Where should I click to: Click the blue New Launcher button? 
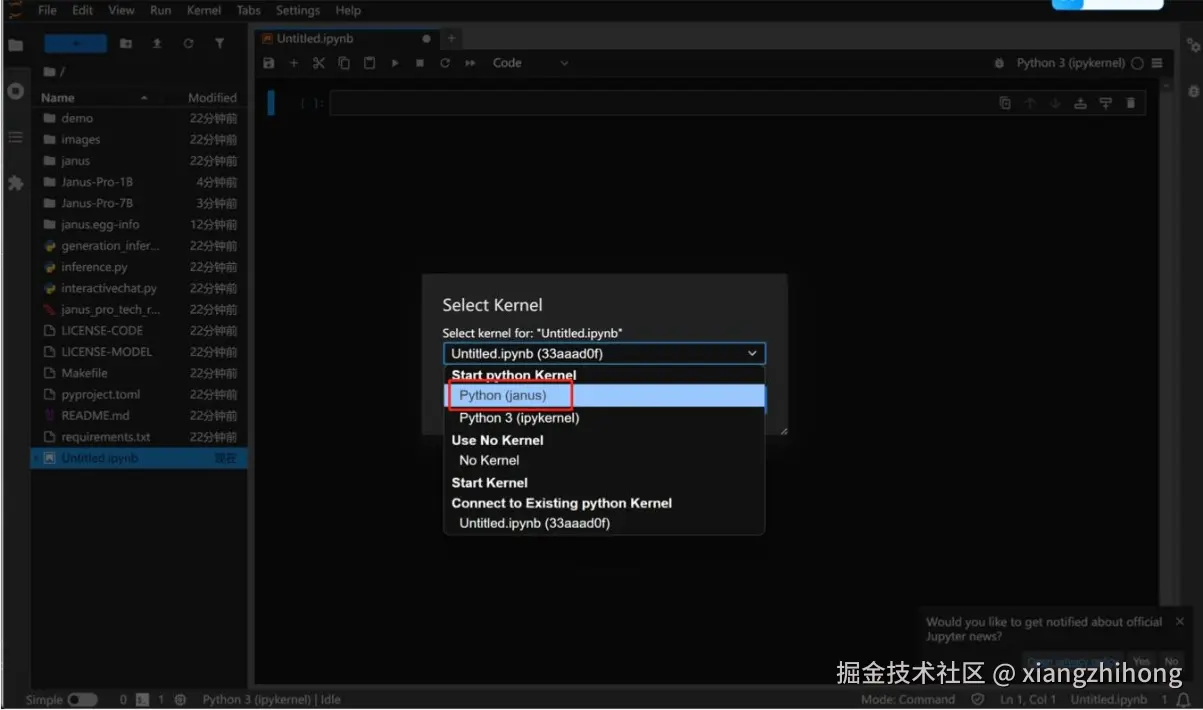tap(75, 44)
